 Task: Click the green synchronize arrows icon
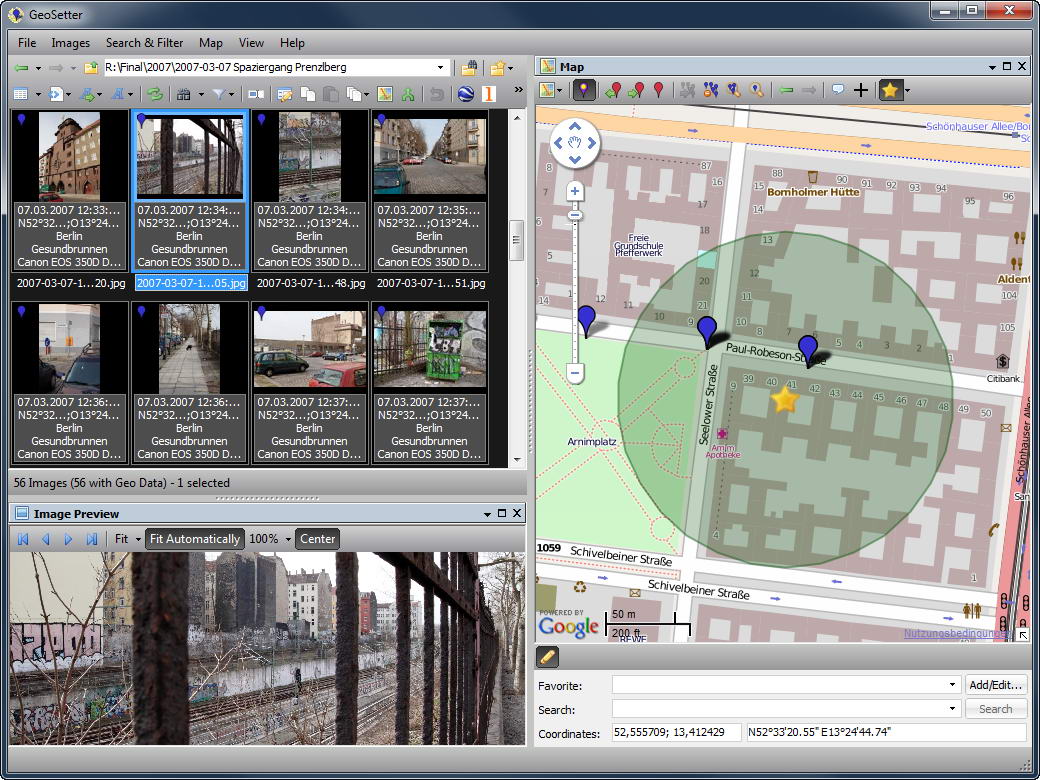[x=155, y=94]
